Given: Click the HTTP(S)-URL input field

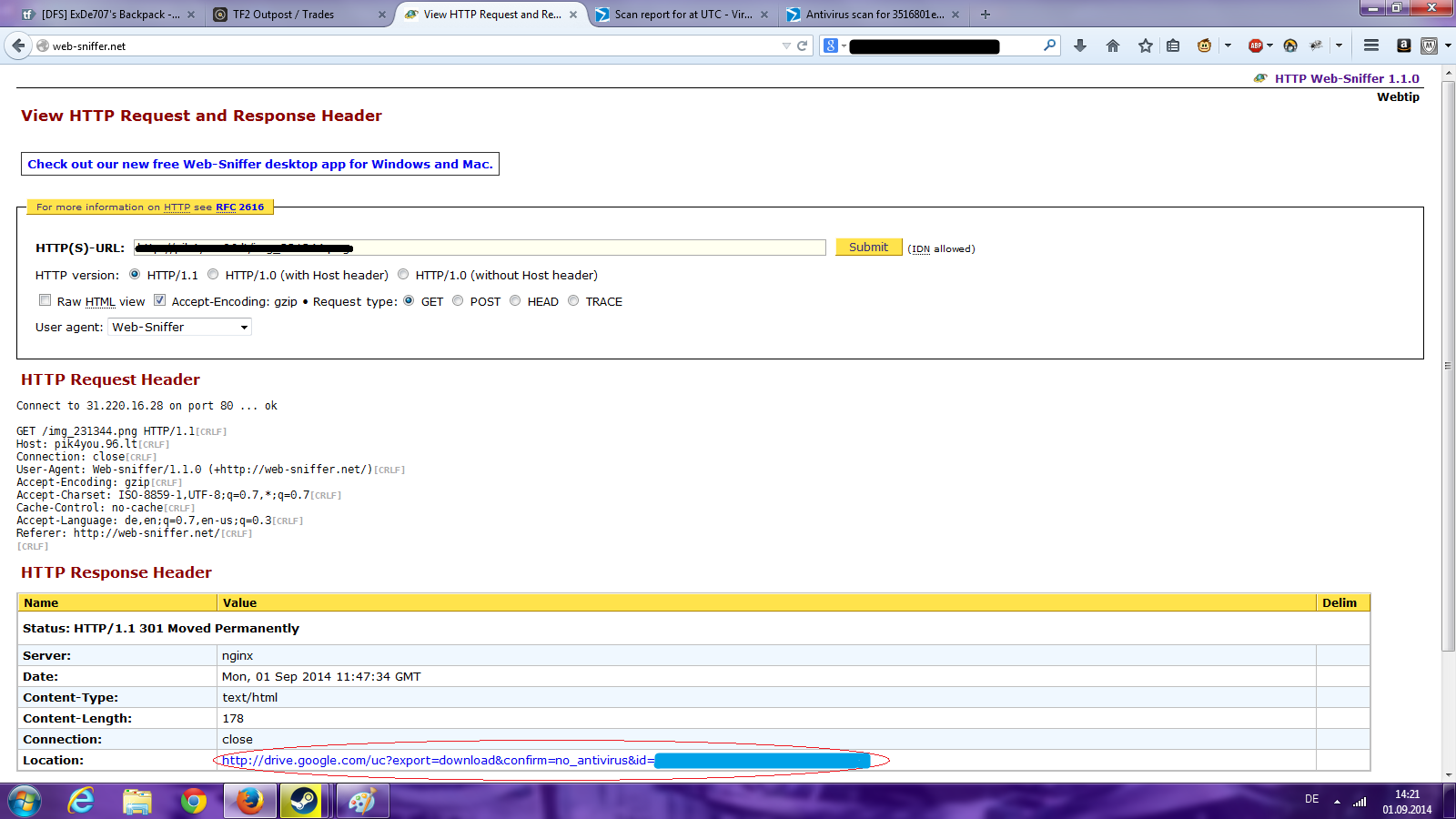Looking at the screenshot, I should 480,248.
